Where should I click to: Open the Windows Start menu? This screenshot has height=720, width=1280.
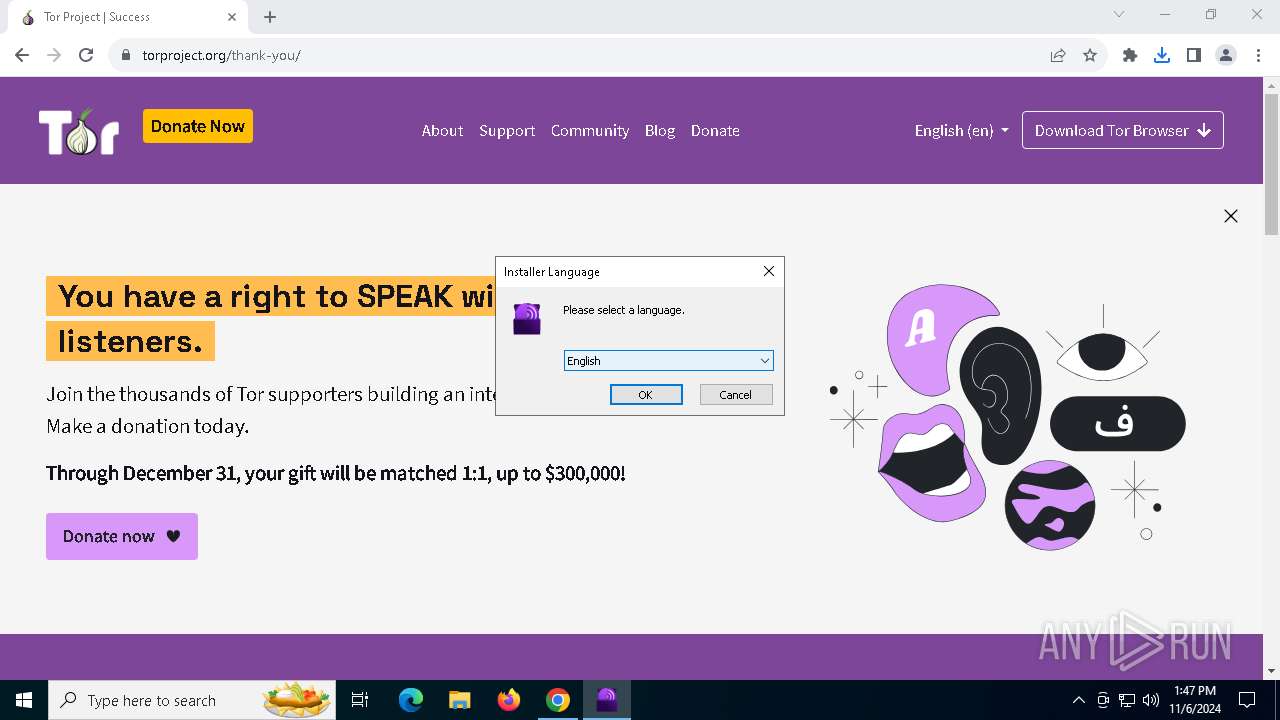click(x=24, y=700)
